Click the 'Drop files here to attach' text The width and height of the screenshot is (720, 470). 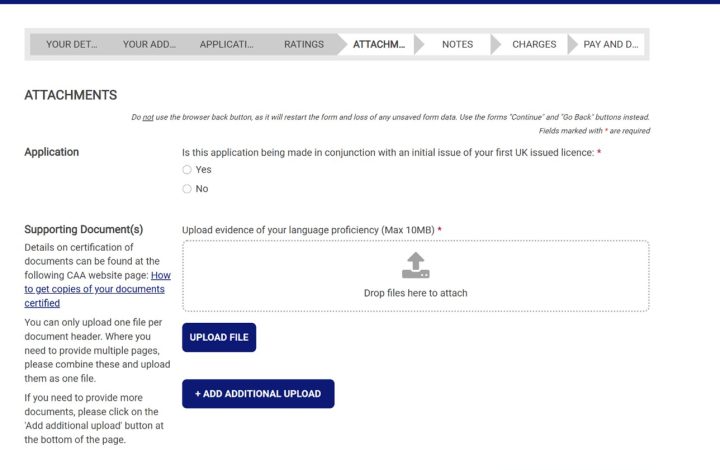pos(415,293)
